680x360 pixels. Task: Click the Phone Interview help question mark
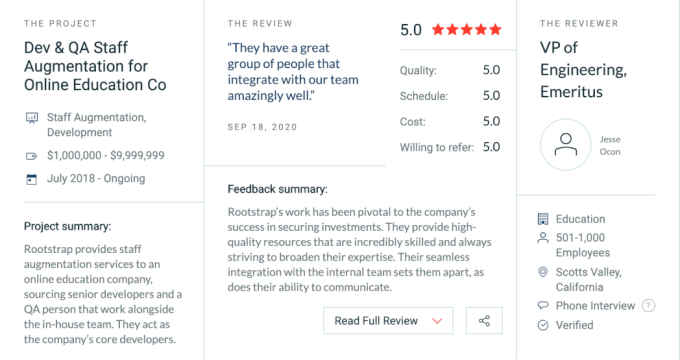[x=648, y=306]
